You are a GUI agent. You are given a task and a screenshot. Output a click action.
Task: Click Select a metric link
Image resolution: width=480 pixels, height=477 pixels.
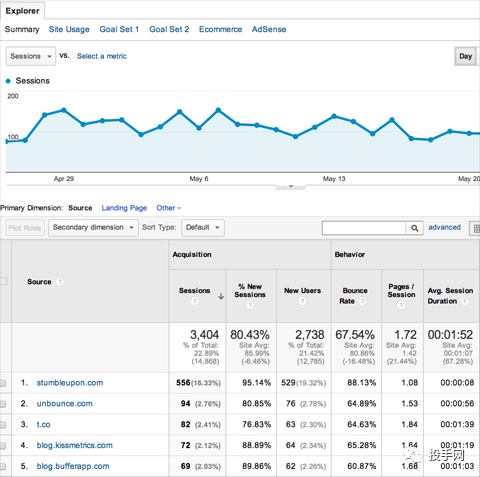point(102,56)
